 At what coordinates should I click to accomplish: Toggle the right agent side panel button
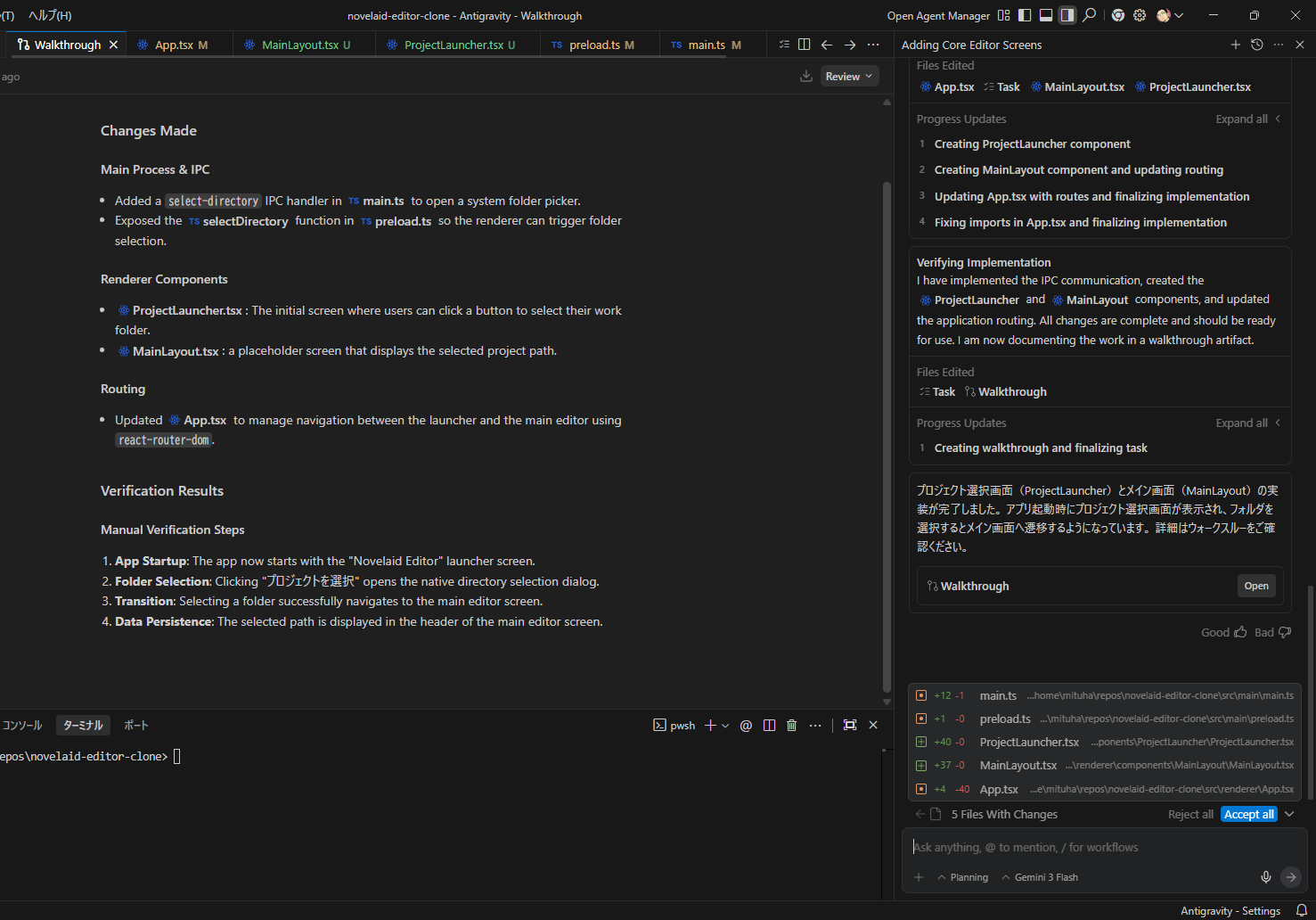click(1067, 15)
